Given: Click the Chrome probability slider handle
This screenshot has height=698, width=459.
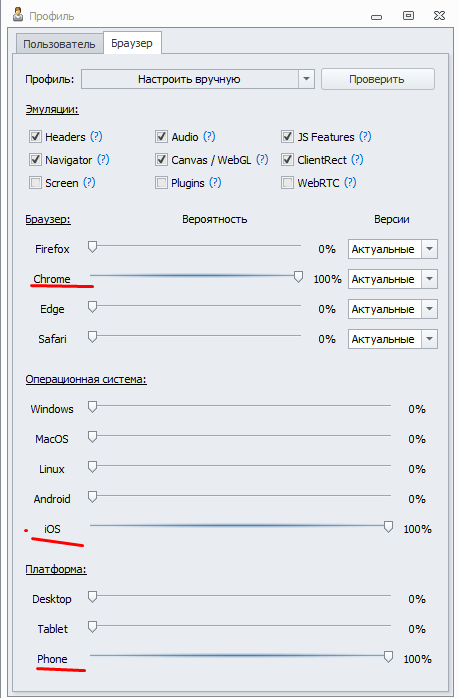Looking at the screenshot, I should pyautogui.click(x=298, y=277).
